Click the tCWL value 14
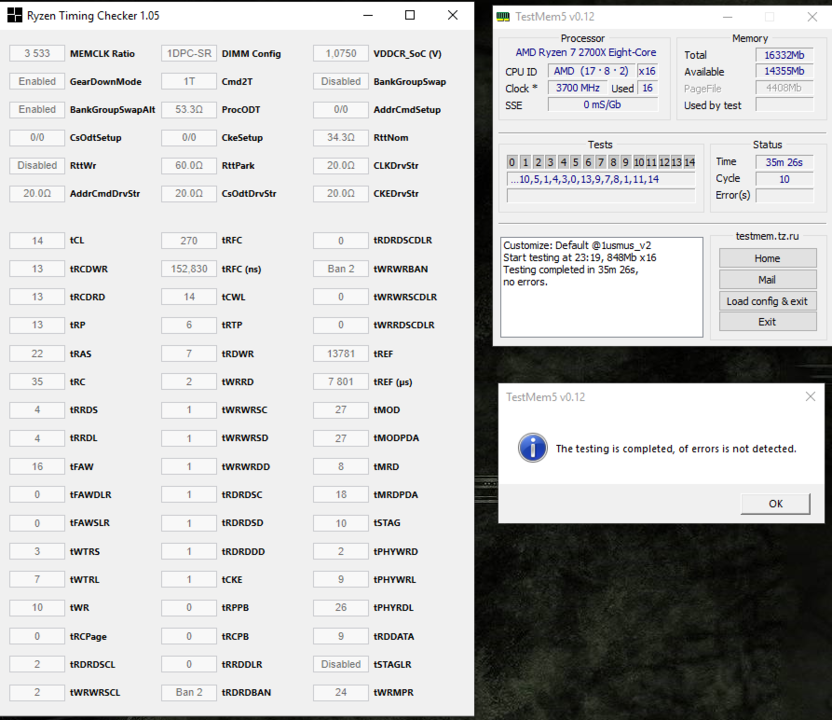The image size is (832, 720). pyautogui.click(x=189, y=297)
